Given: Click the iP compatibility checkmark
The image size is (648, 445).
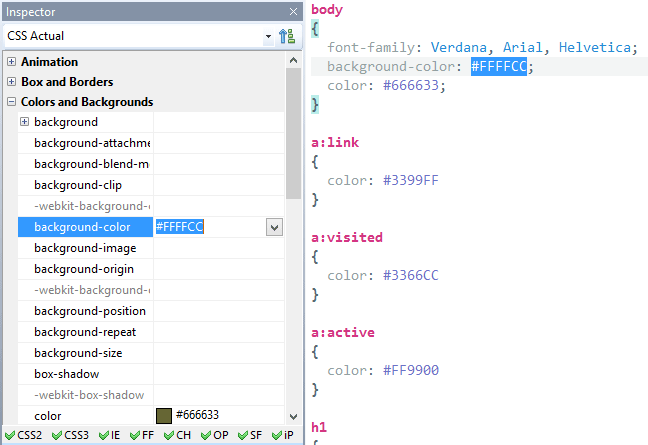Looking at the screenshot, I should point(277,435).
